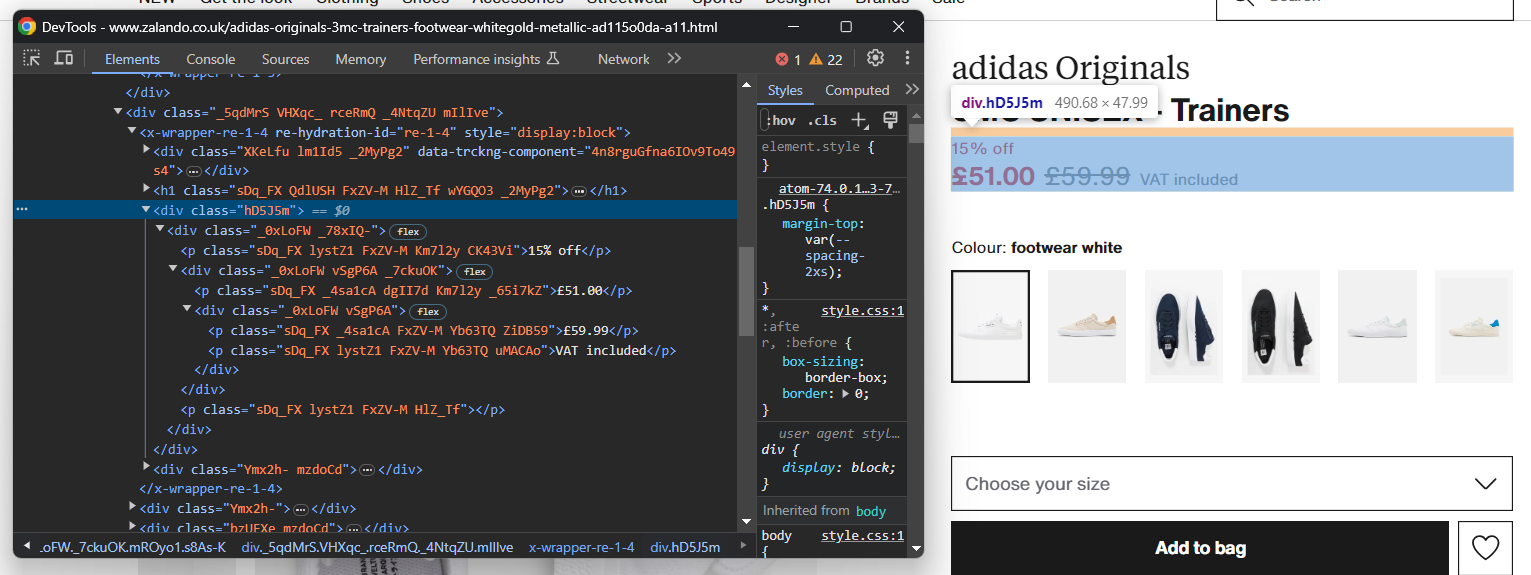
Task: Click the flex badge next to _78xIQ- div
Action: (408, 232)
